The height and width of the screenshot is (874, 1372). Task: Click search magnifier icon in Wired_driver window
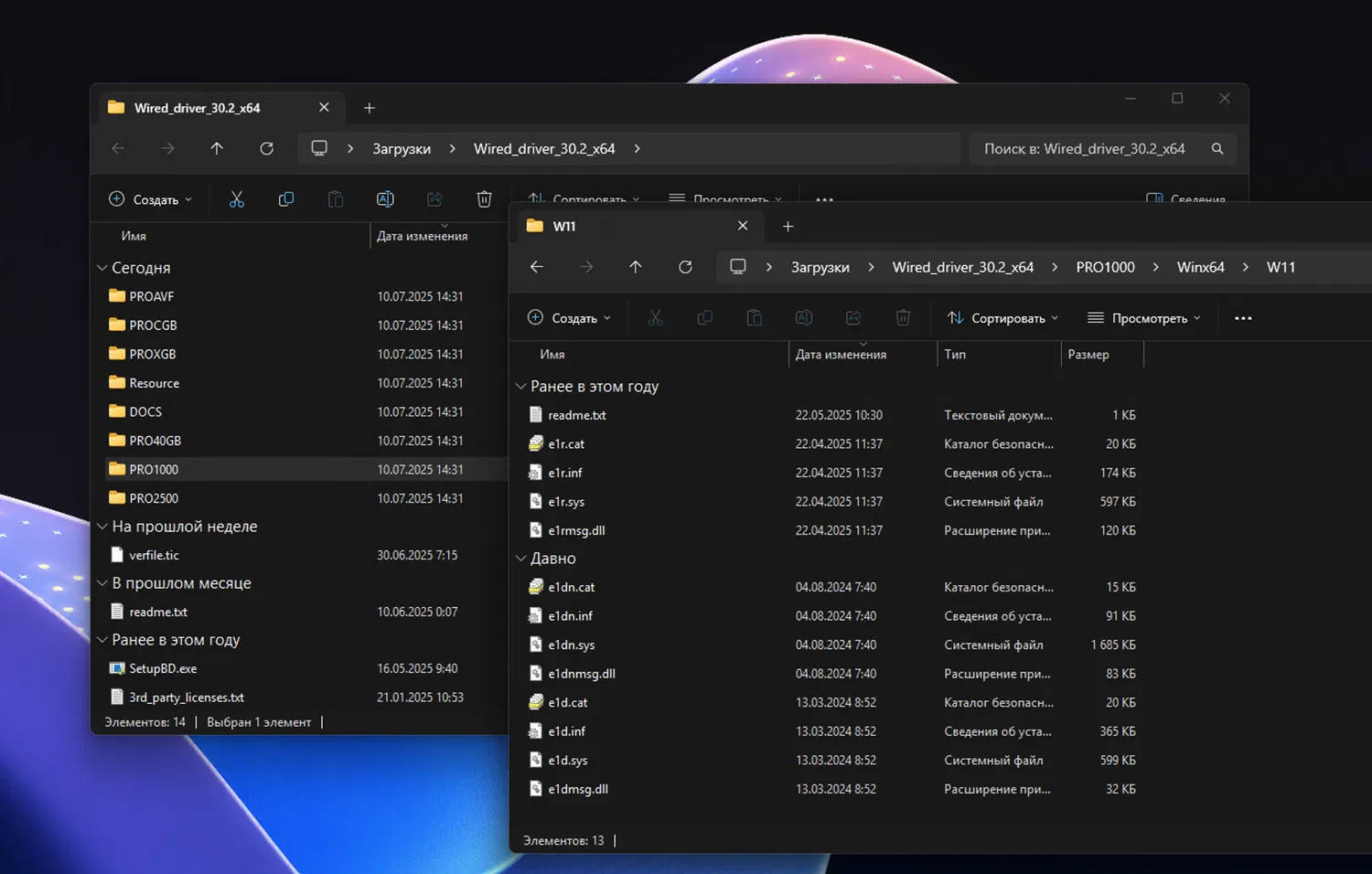(x=1217, y=149)
